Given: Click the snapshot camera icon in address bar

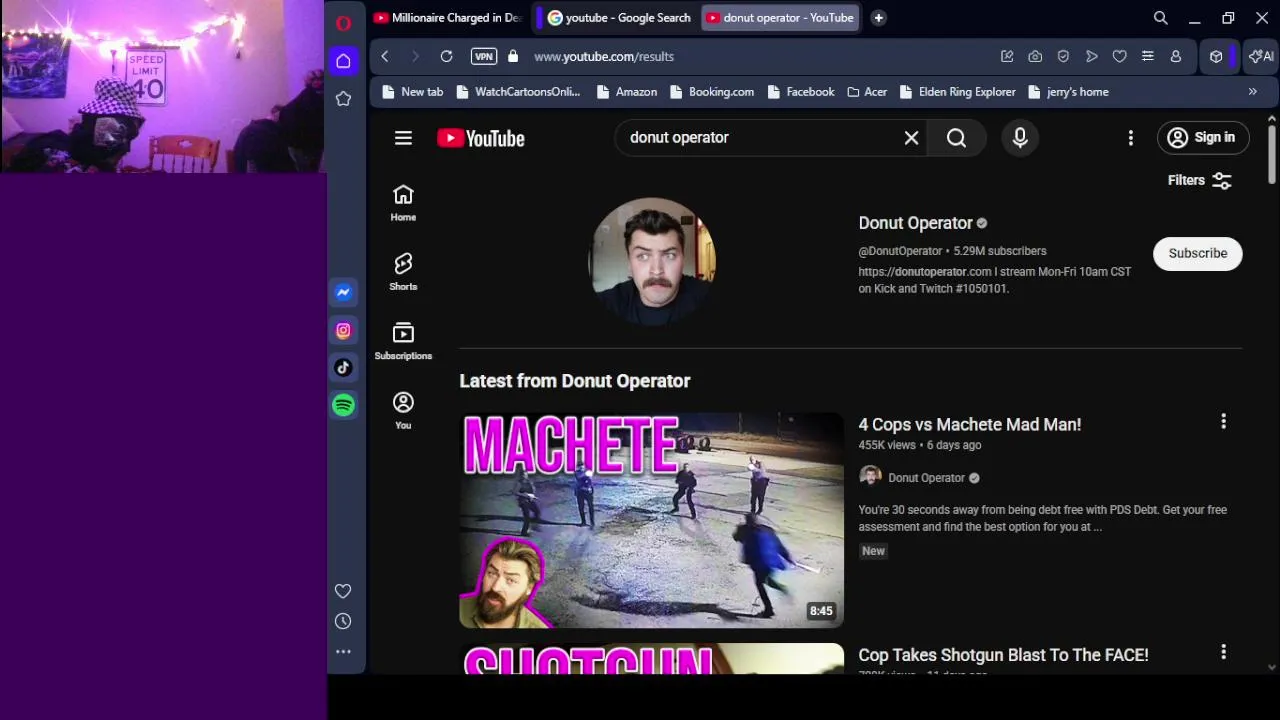Looking at the screenshot, I should [x=1035, y=57].
